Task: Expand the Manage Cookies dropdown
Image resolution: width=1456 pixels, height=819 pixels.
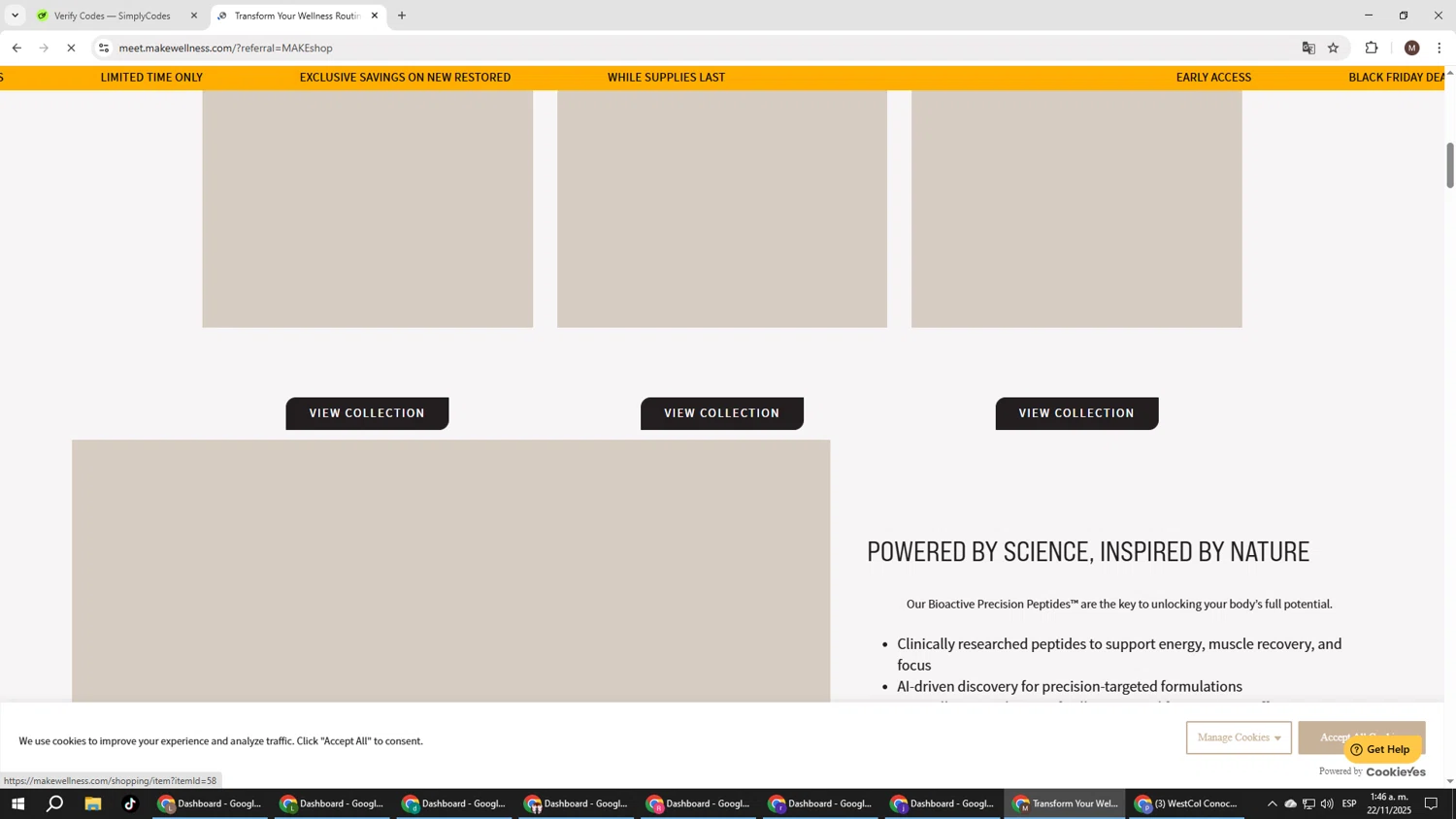Action: pyautogui.click(x=1239, y=737)
